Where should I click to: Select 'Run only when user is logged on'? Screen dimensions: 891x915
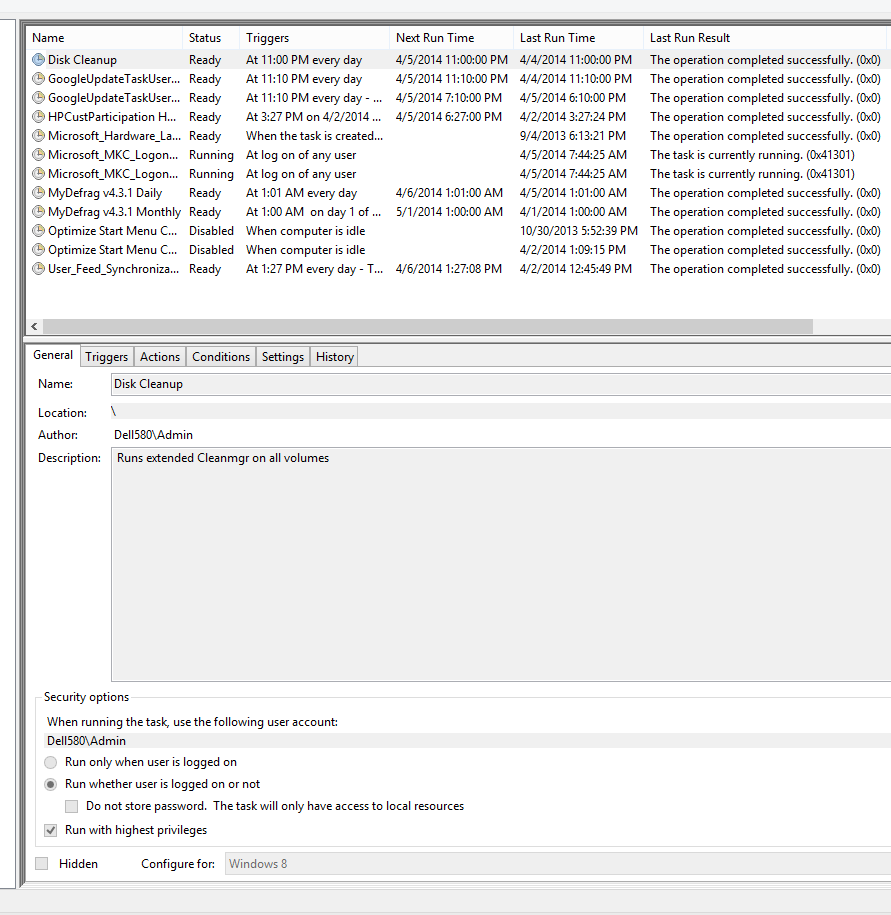click(51, 762)
